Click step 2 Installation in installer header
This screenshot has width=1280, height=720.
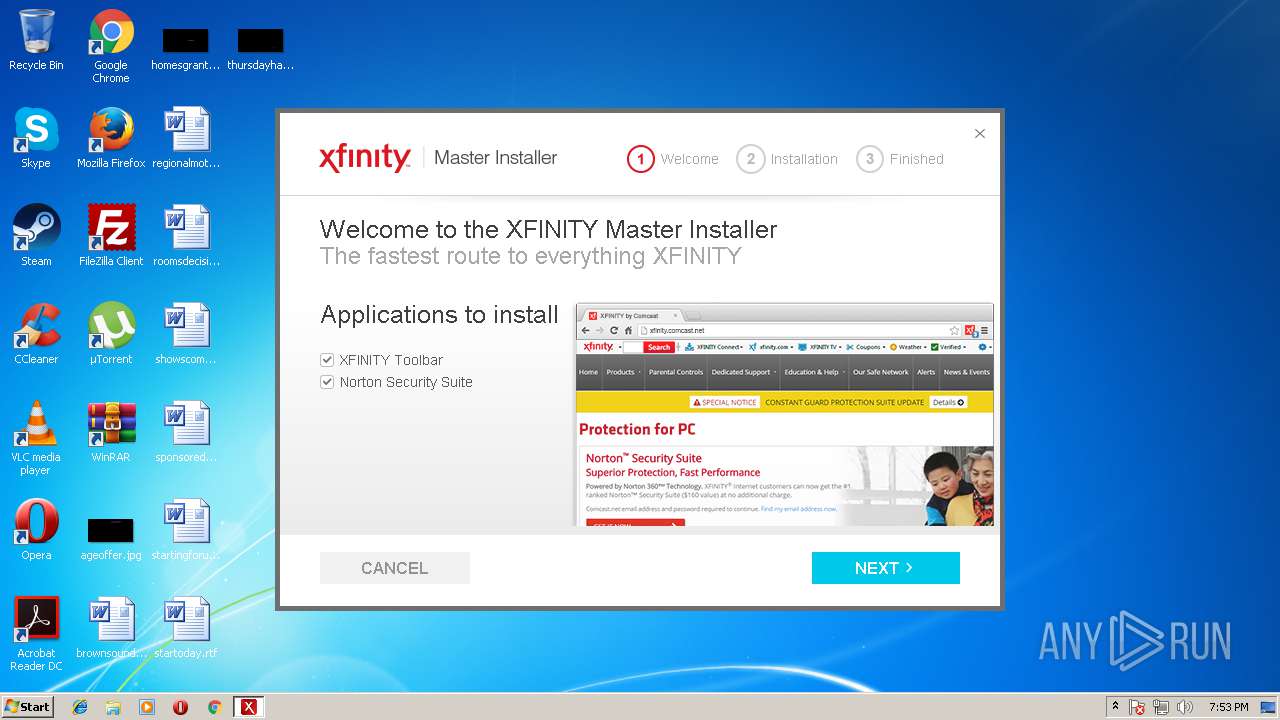click(x=787, y=159)
